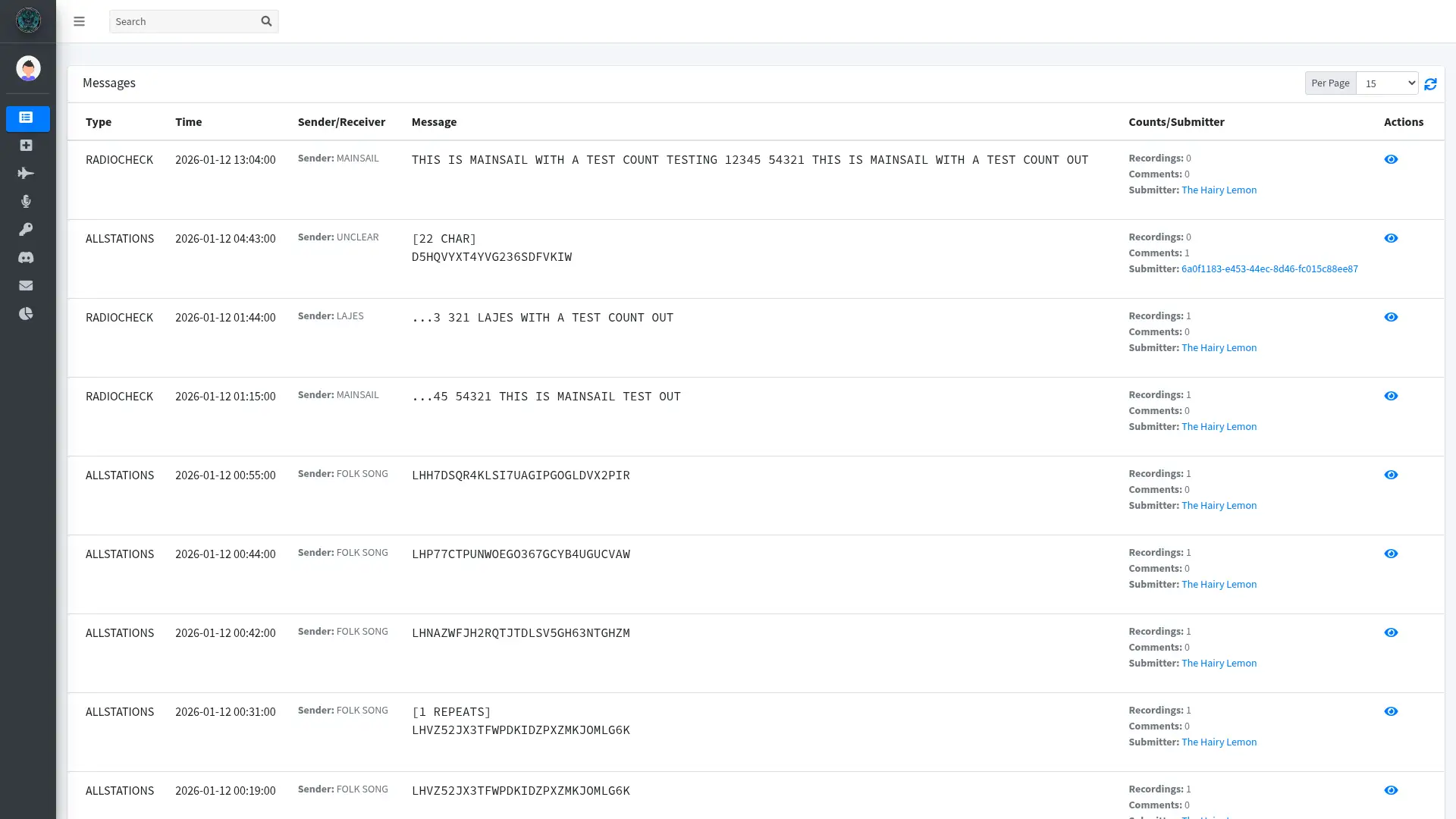Open the microphone recordings section
Viewport: 1456px width, 819px height.
pyautogui.click(x=26, y=201)
